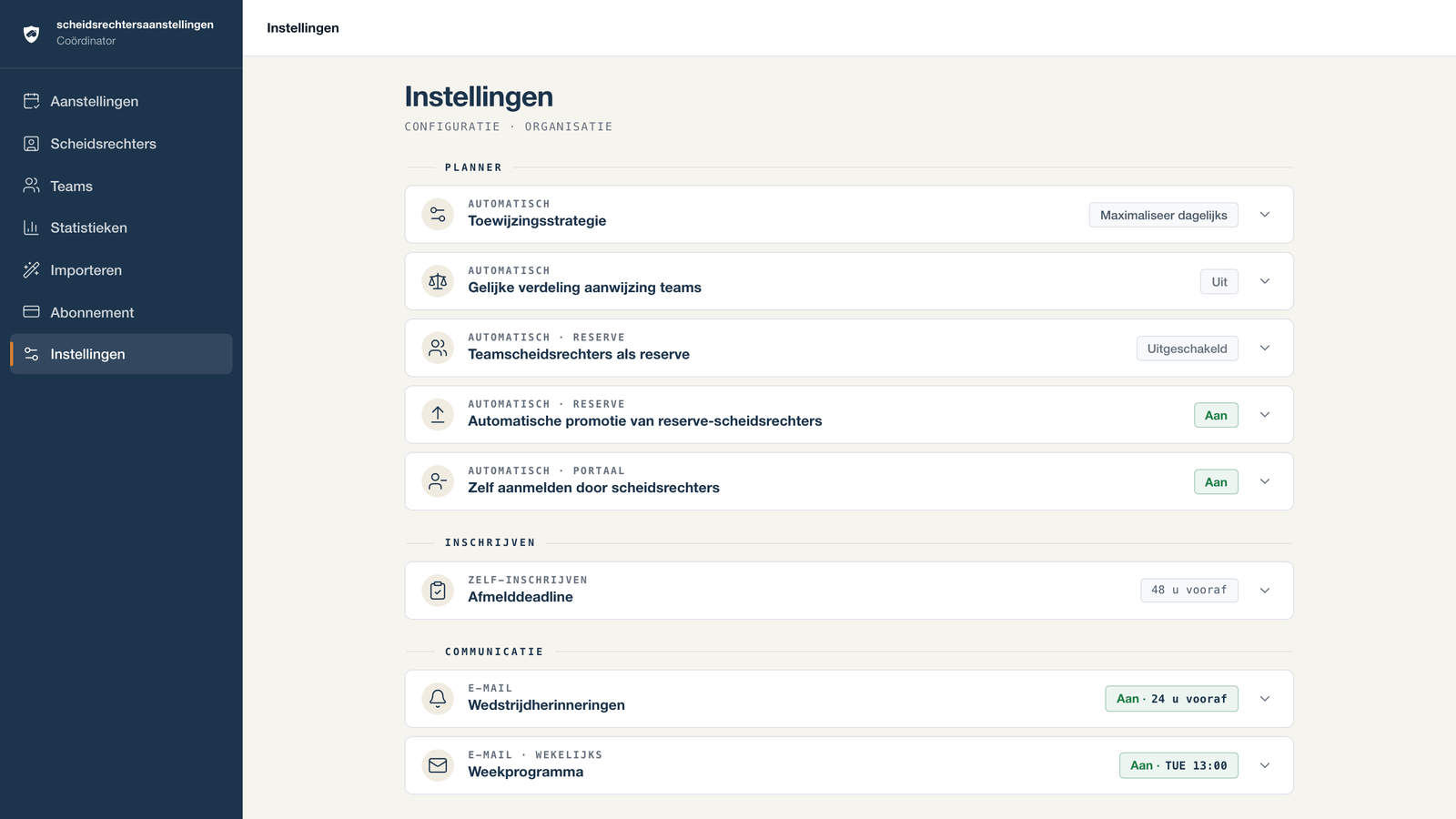Click the Uit badge for Gelijke verdeling
Viewport: 1456px width, 819px height.
(x=1219, y=282)
